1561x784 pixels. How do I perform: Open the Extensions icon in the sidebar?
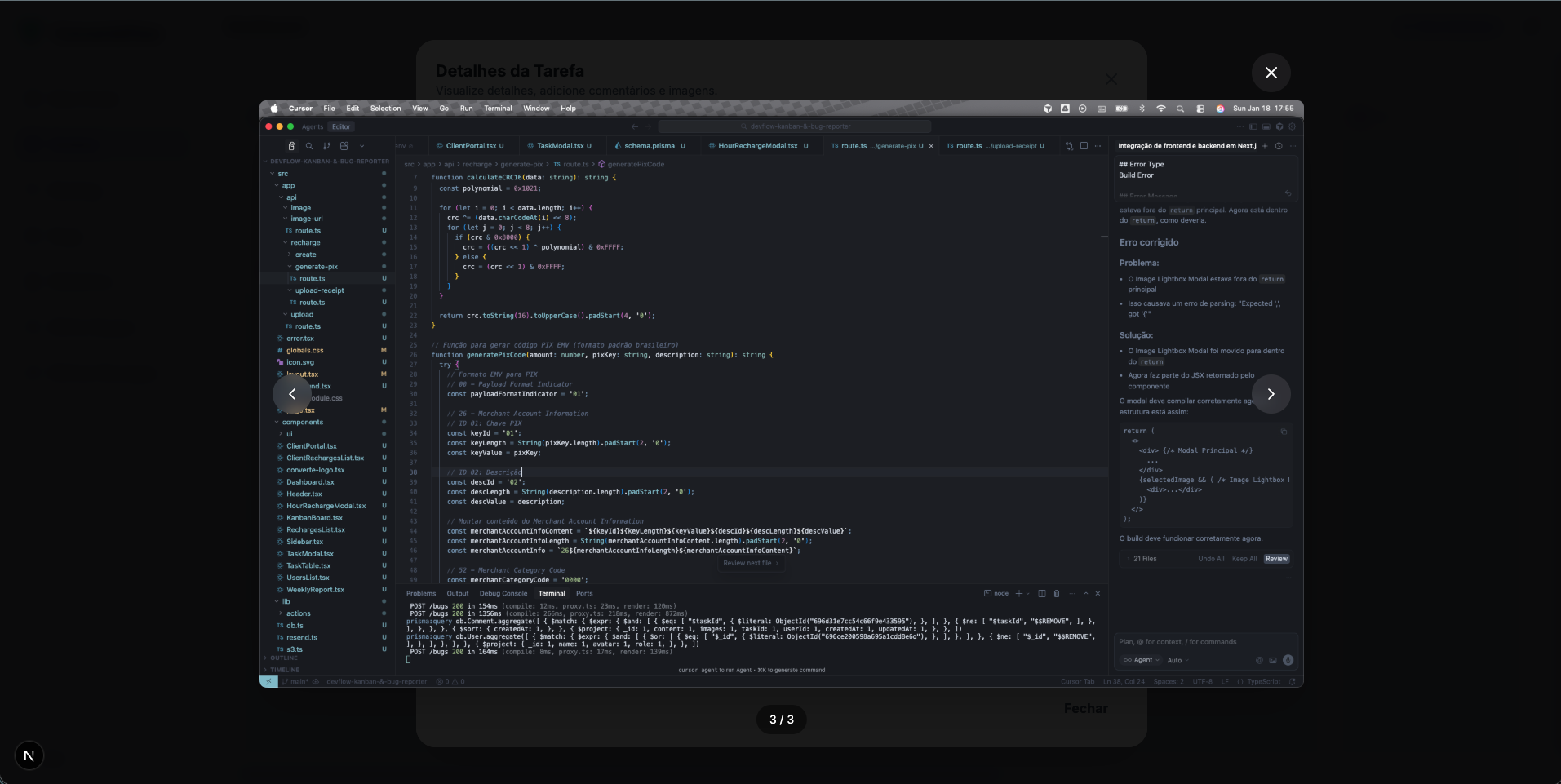point(344,146)
